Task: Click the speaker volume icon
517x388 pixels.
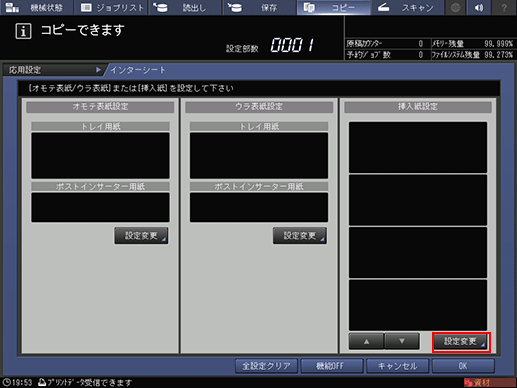Action: click(x=479, y=7)
